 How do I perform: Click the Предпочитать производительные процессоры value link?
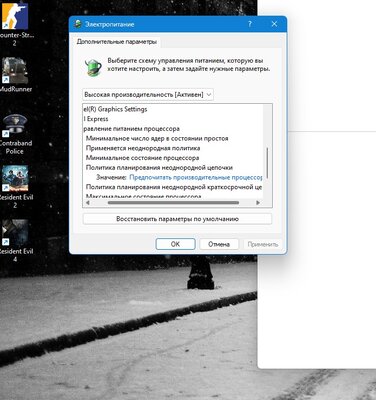(196, 177)
